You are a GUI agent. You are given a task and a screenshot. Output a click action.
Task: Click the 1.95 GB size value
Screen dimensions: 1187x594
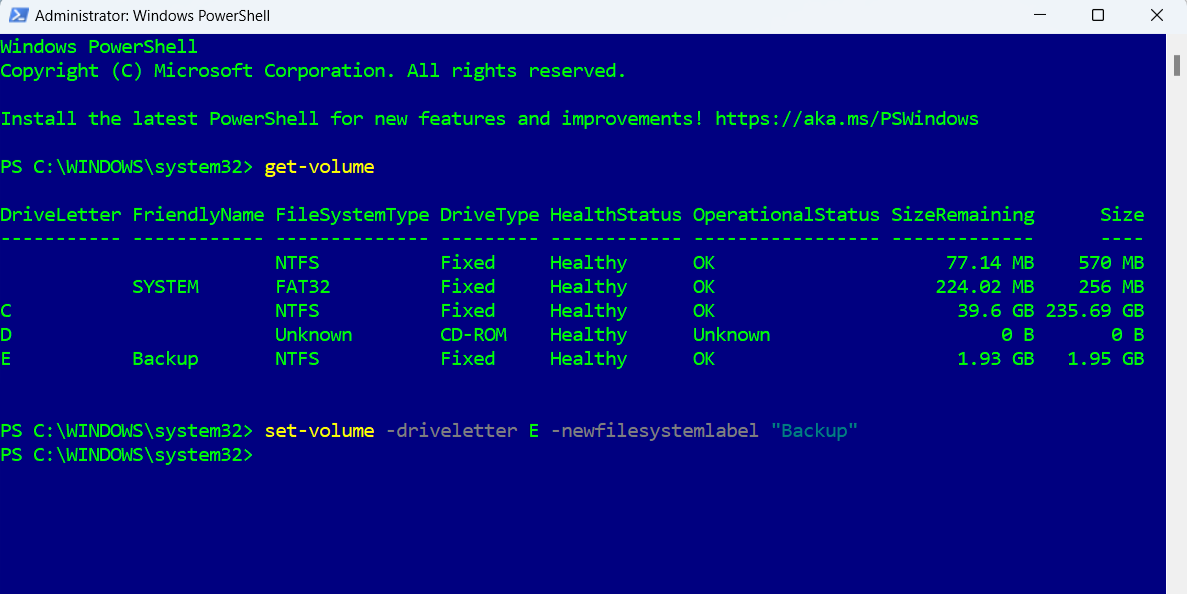[x=1105, y=359]
